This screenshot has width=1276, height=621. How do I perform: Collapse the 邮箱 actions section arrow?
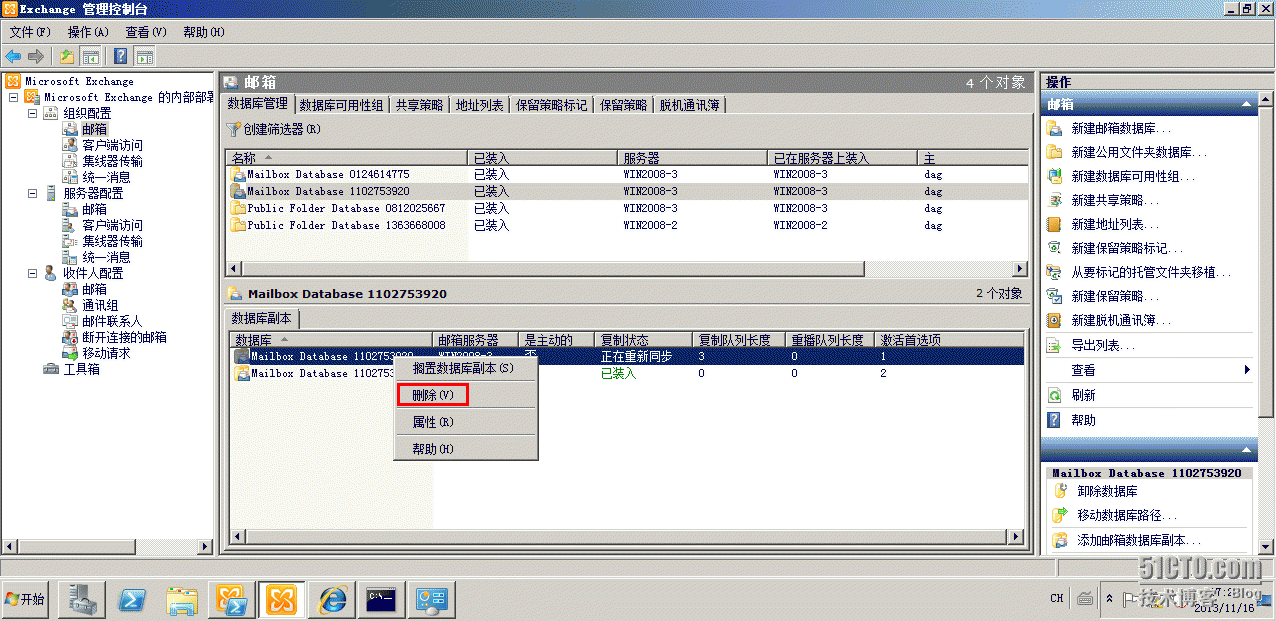(x=1246, y=104)
